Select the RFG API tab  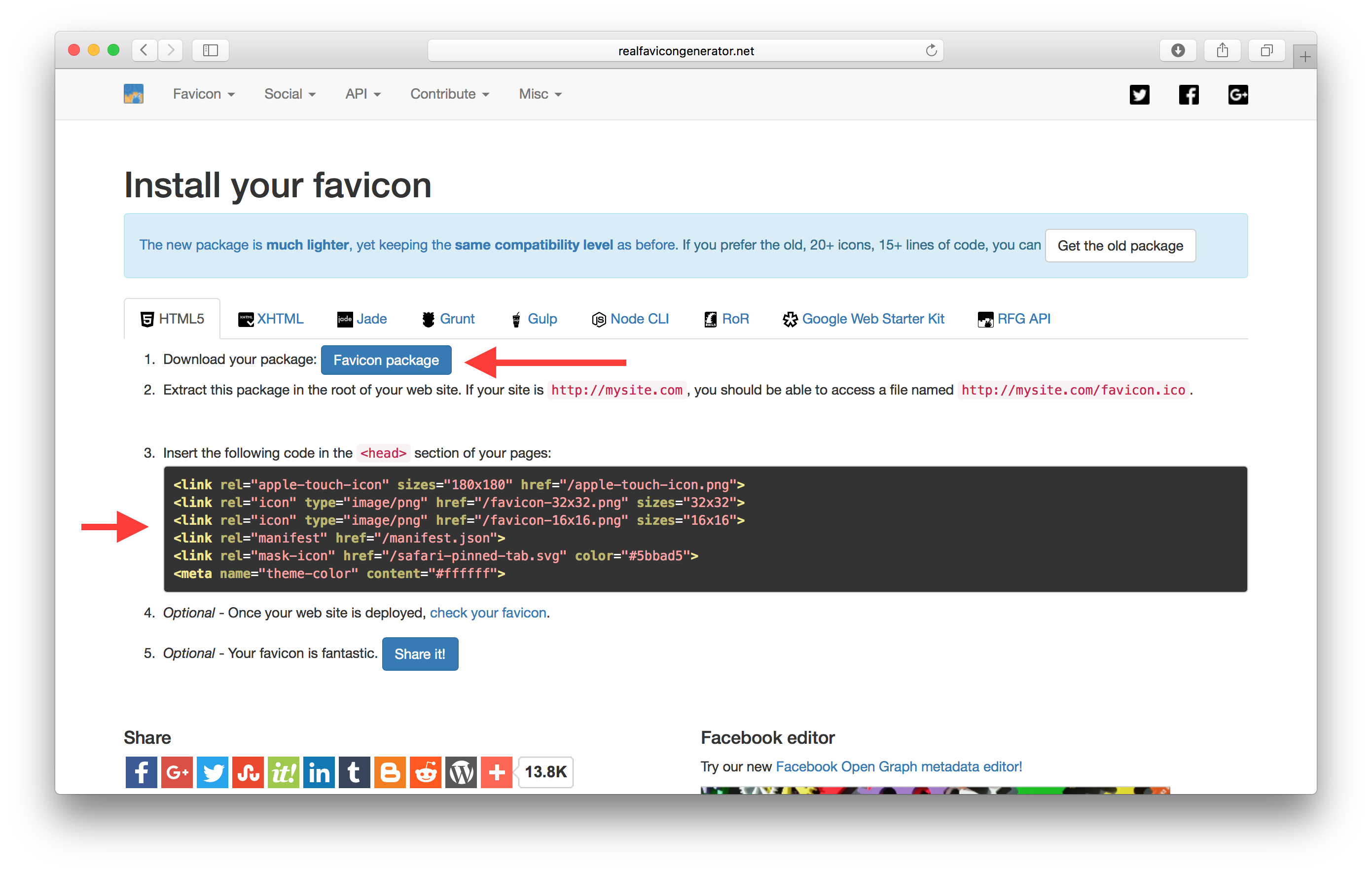[x=1012, y=318]
